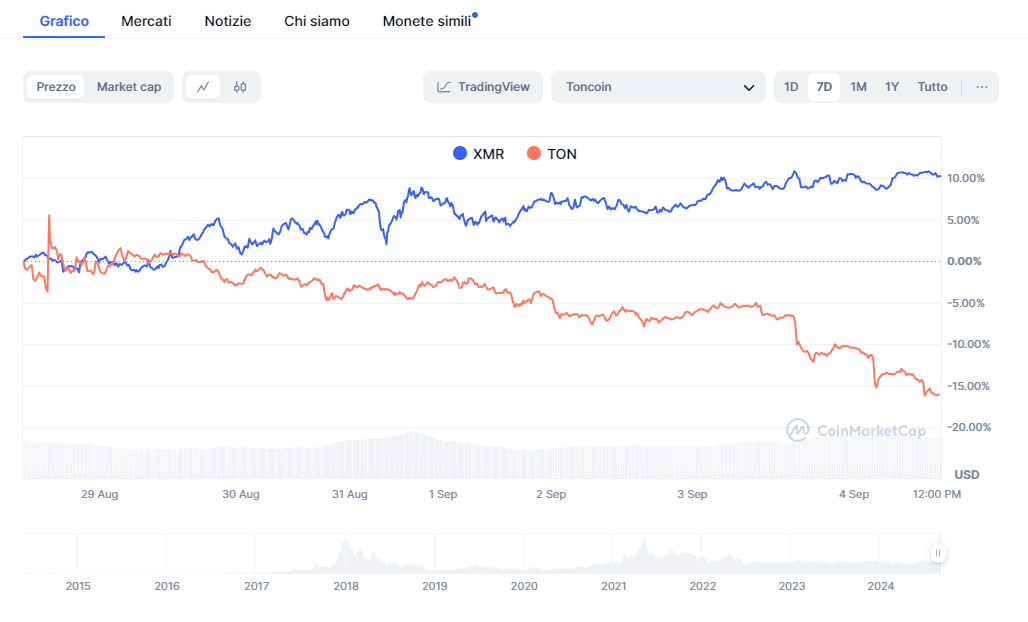1028x622 pixels.
Task: Open the Mercati tab
Action: [146, 21]
